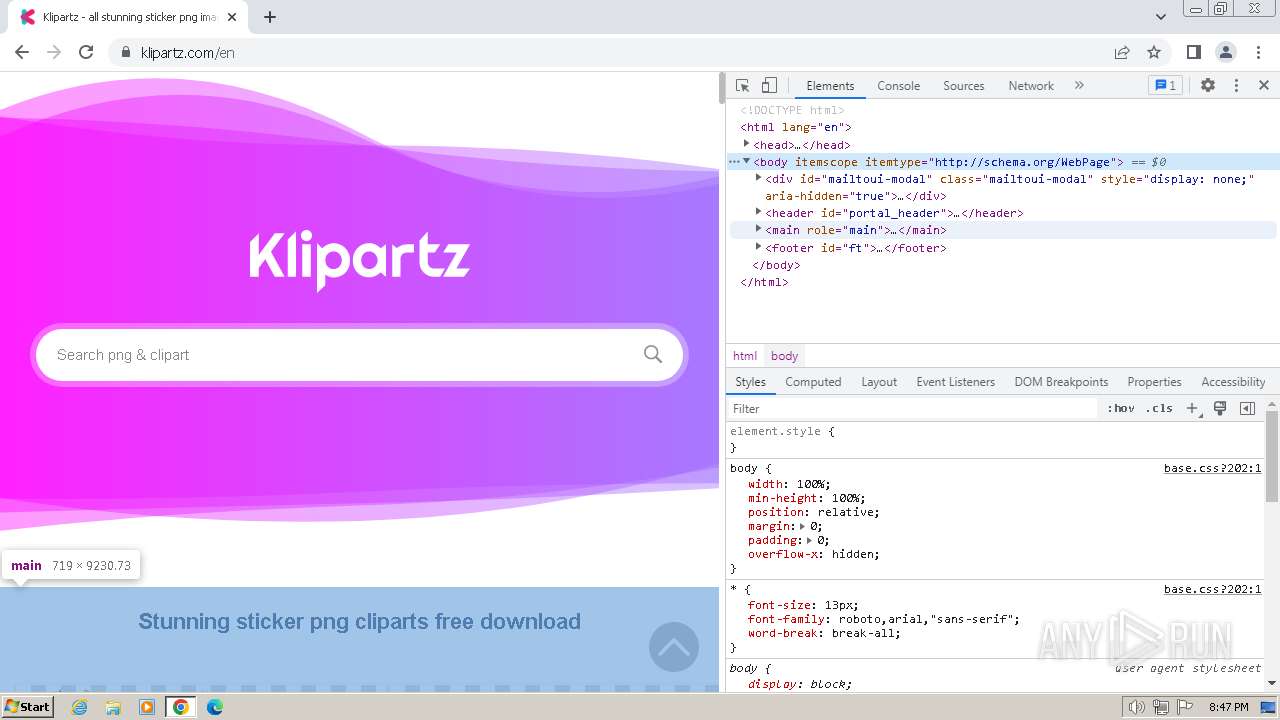
Task: Open the volume control tray icon
Action: (x=1137, y=707)
